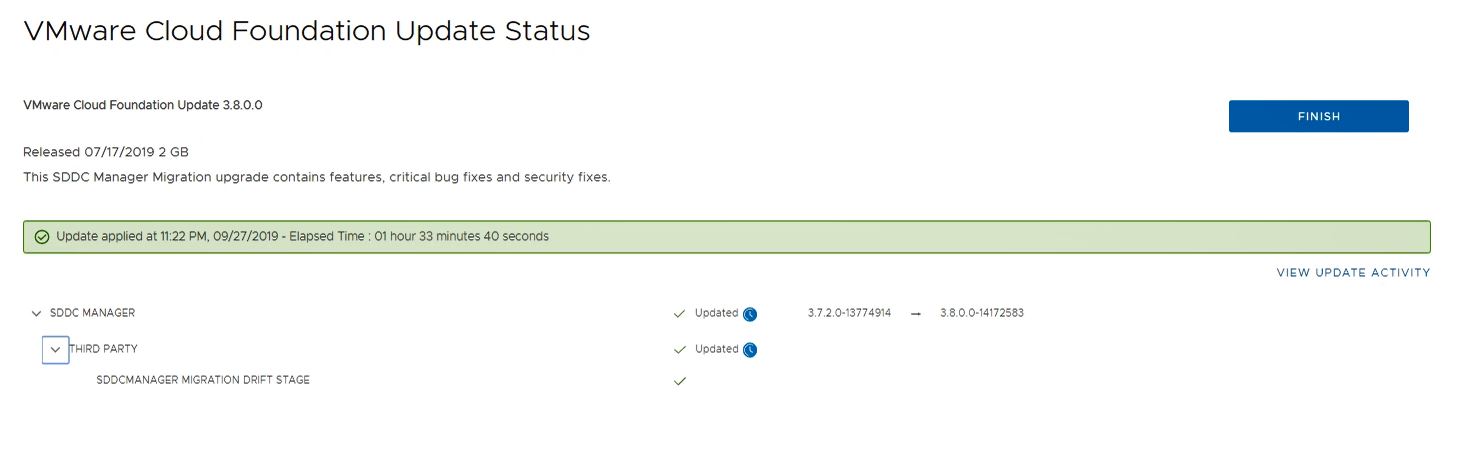Image resolution: width=1472 pixels, height=449 pixels.
Task: Click the Update Status page heading
Action: pyautogui.click(x=307, y=31)
